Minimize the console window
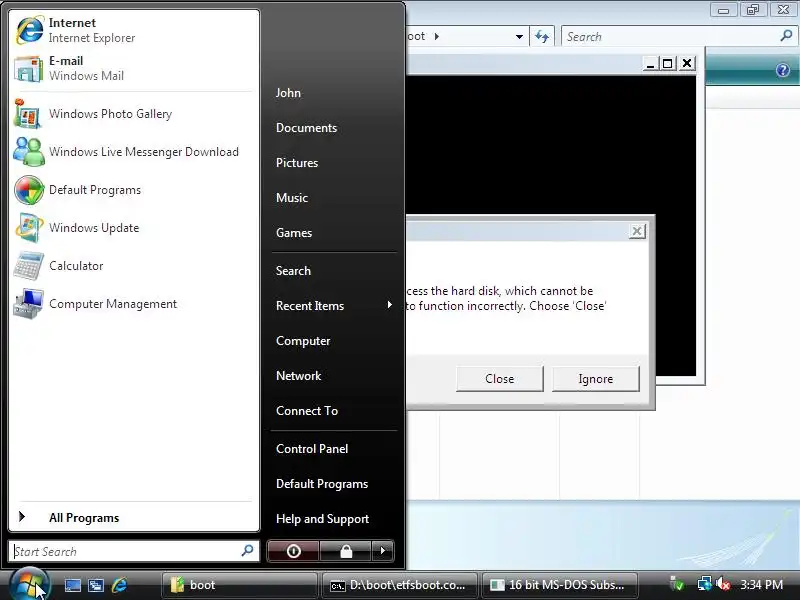 (x=649, y=63)
